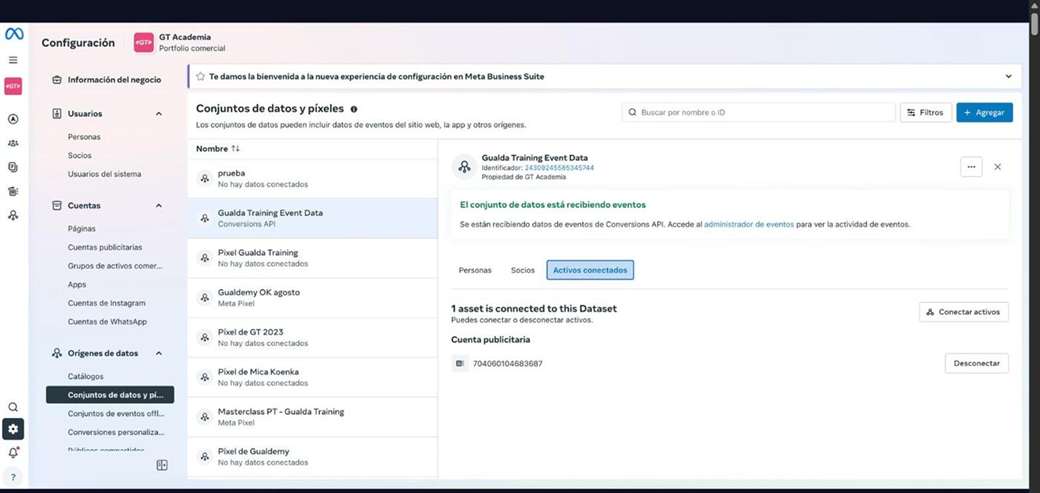The height and width of the screenshot is (493, 1040).
Task: Open the three-dots more options button
Action: (x=971, y=167)
